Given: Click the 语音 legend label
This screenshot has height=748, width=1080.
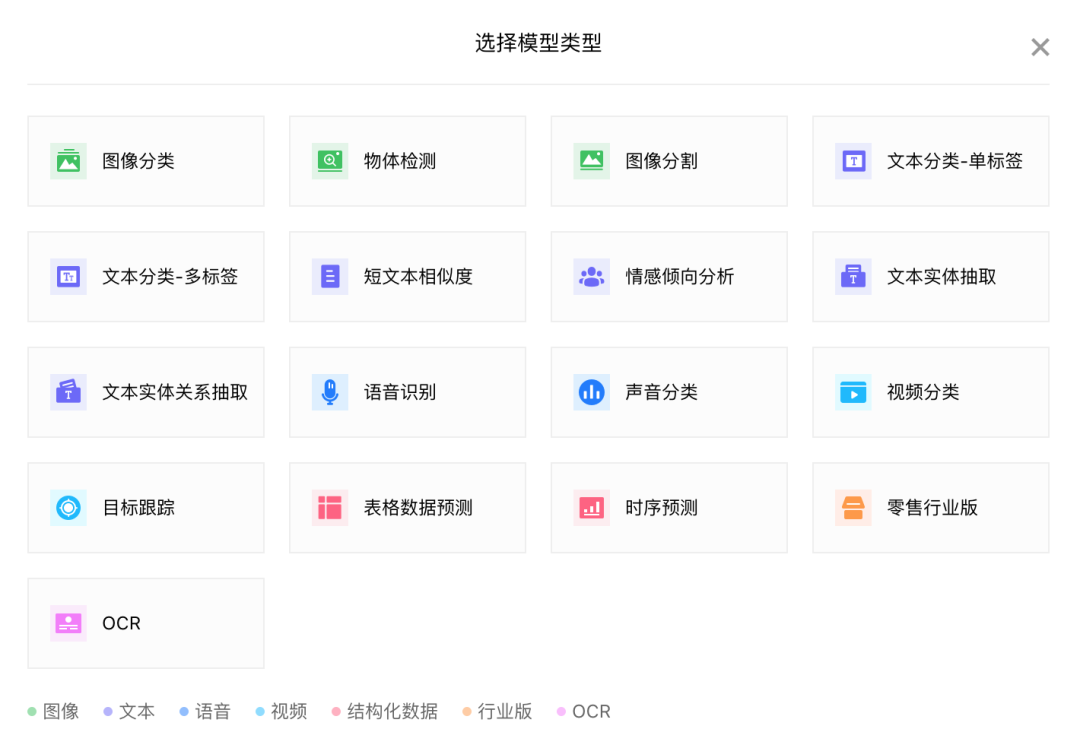Looking at the screenshot, I should click(212, 711).
